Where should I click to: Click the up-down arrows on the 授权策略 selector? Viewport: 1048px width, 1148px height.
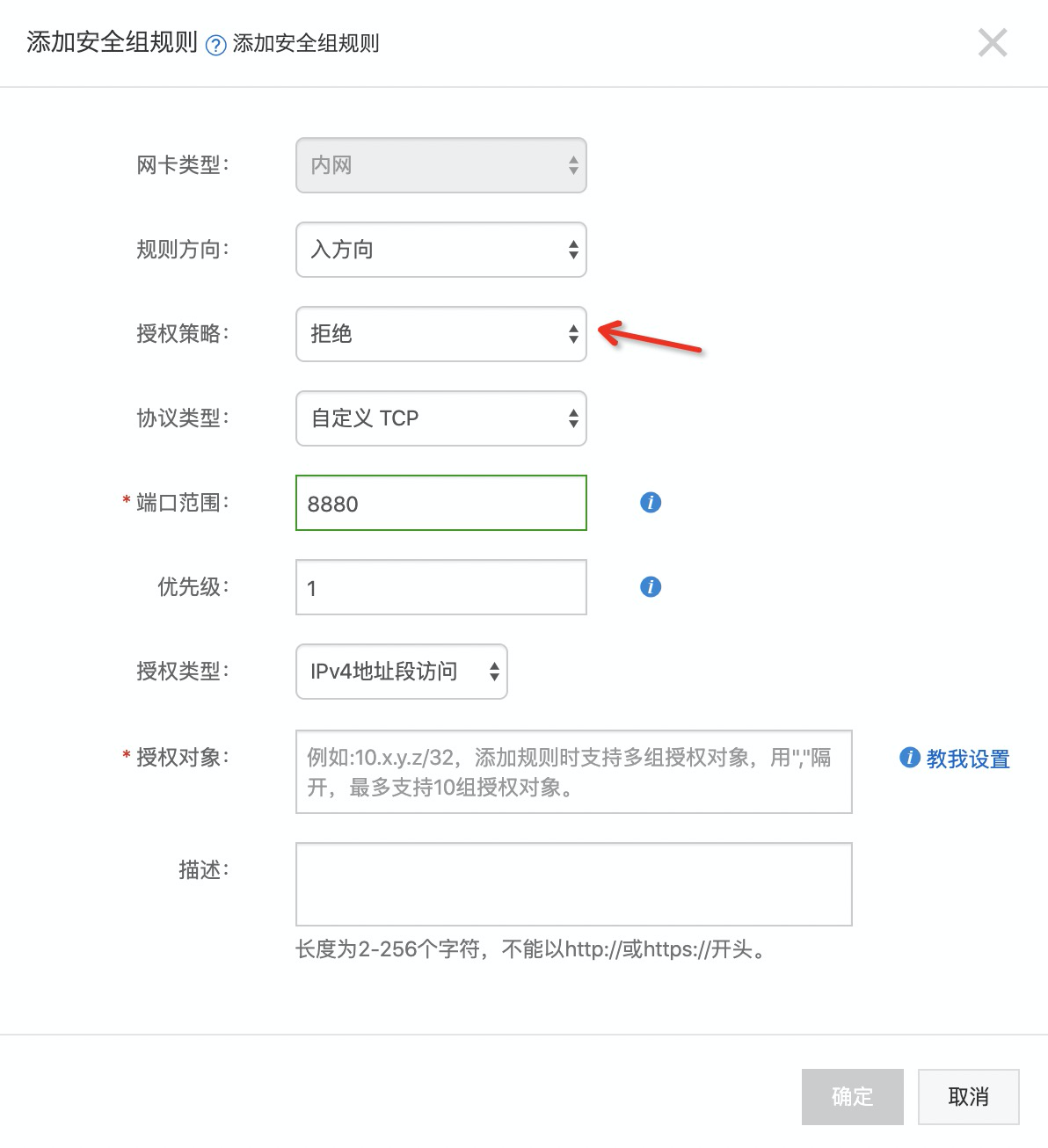pyautogui.click(x=572, y=334)
